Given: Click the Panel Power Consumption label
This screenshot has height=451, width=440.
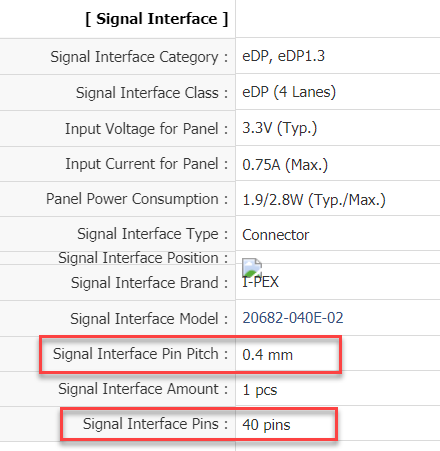Looking at the screenshot, I should click(137, 199).
